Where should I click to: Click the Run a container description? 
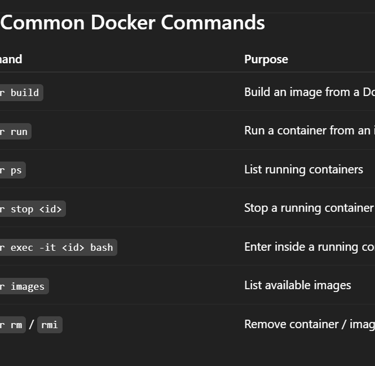(x=309, y=131)
